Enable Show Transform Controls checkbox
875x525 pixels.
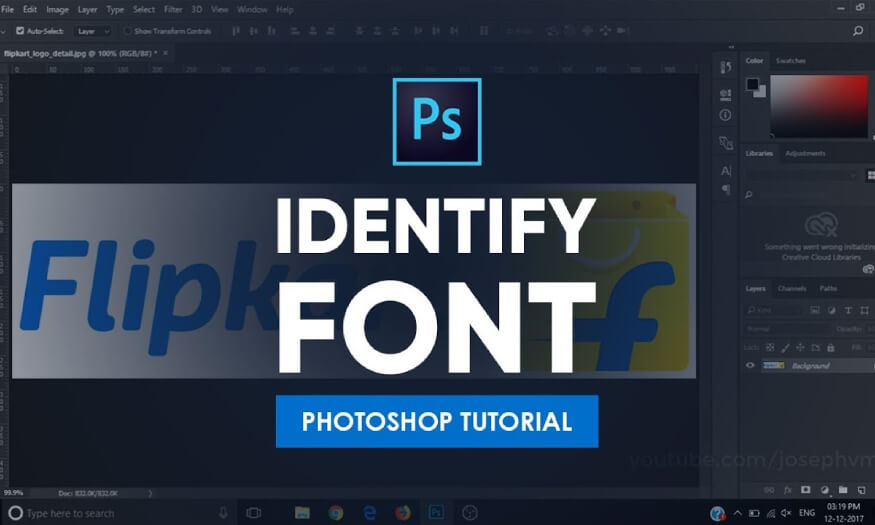tap(127, 31)
